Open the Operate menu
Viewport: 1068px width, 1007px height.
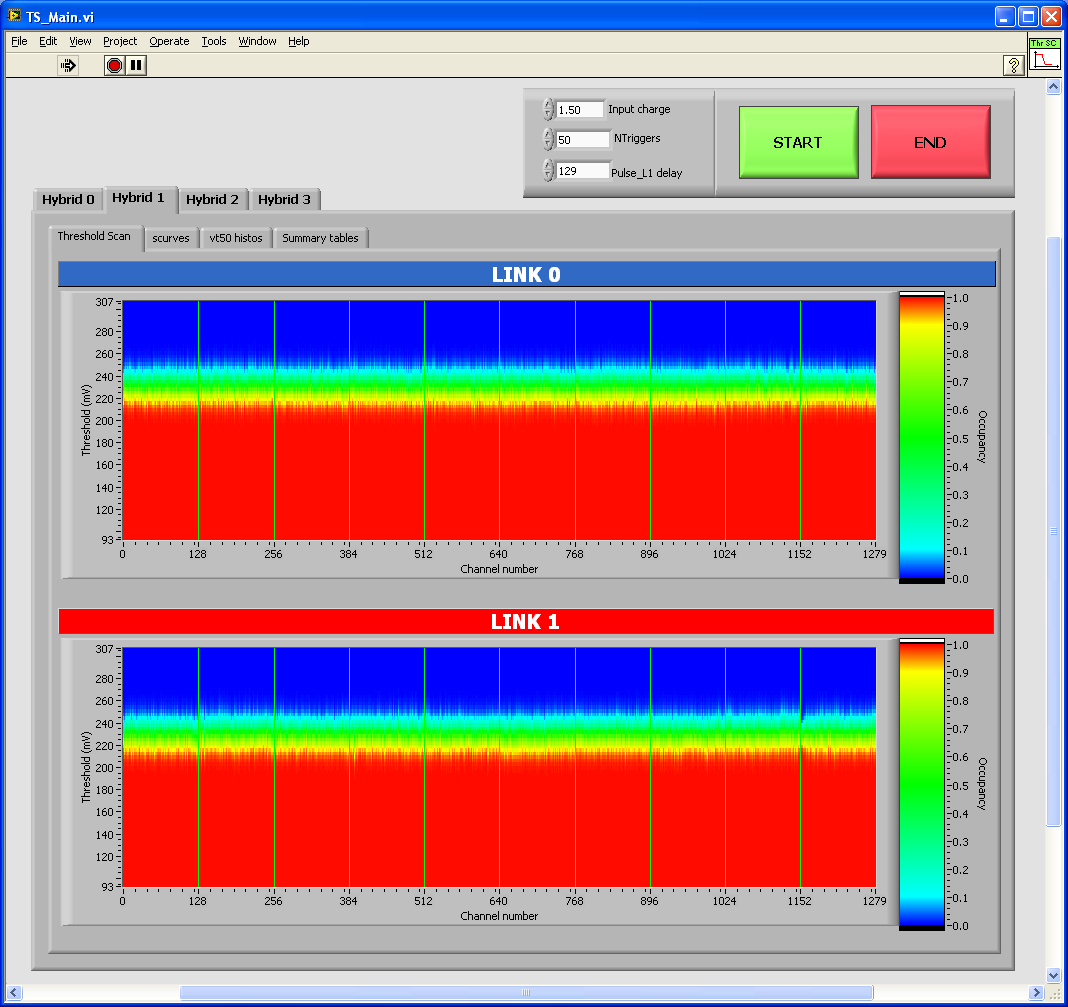click(x=169, y=41)
